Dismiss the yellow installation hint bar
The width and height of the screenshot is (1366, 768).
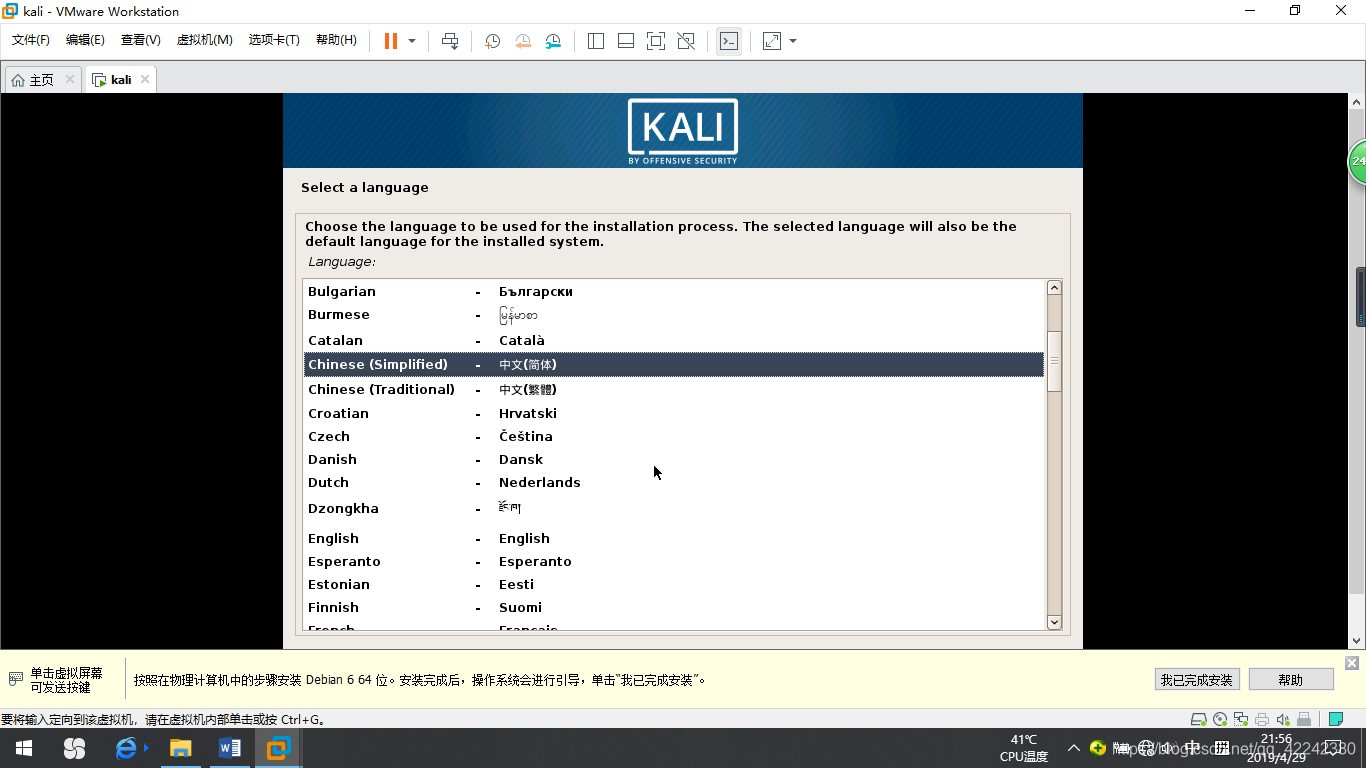point(1352,663)
